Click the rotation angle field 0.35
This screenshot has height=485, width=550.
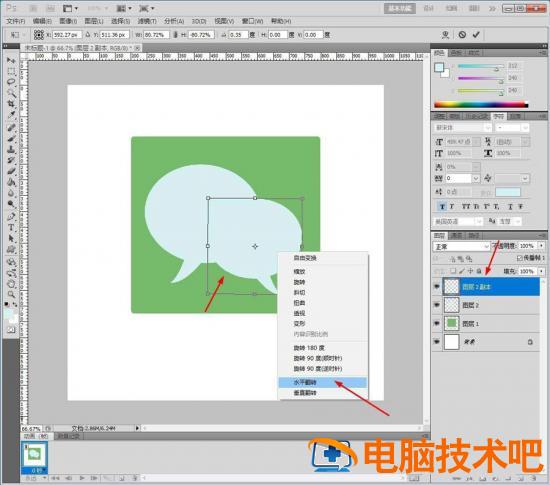239,35
